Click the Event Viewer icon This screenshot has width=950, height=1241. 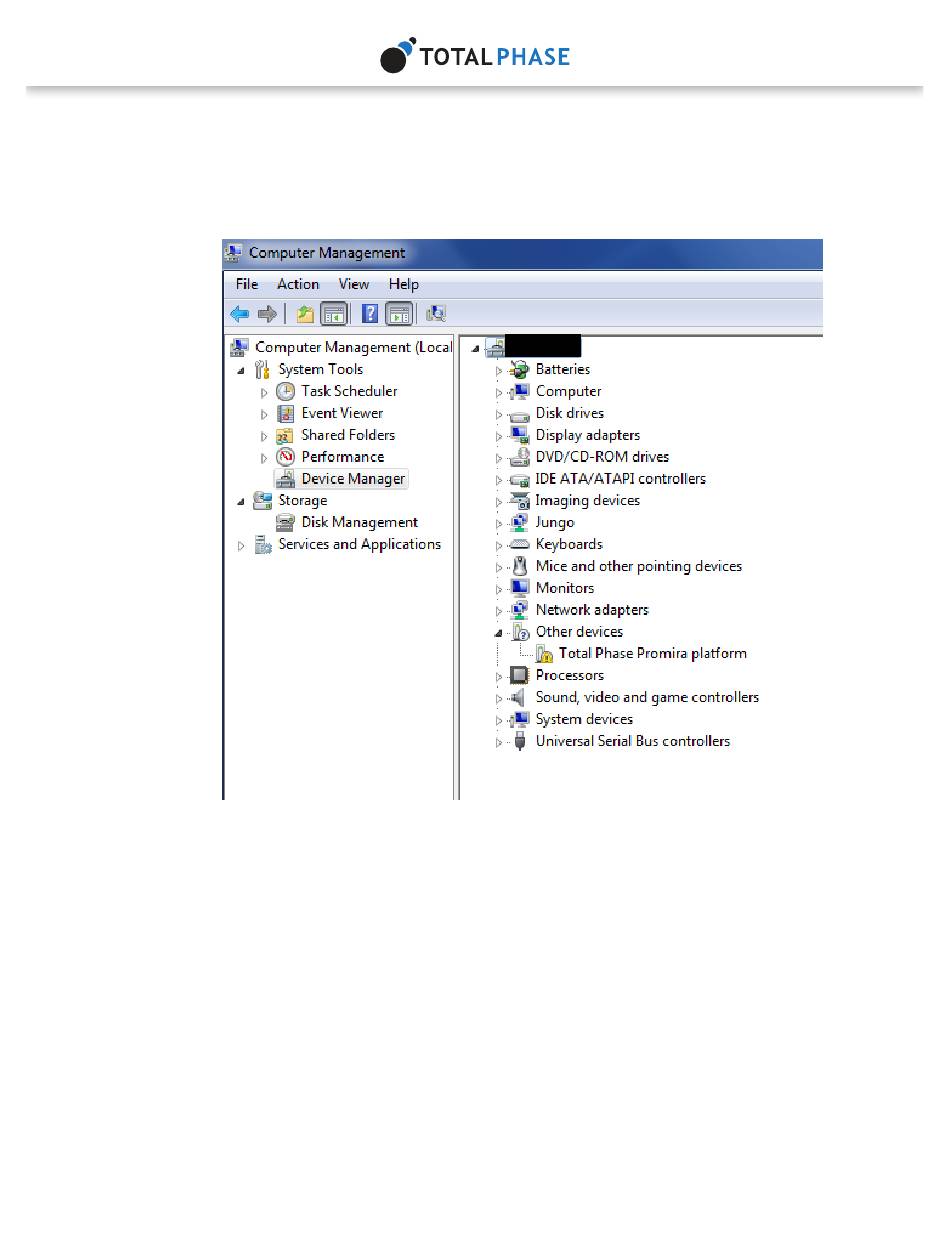point(285,413)
